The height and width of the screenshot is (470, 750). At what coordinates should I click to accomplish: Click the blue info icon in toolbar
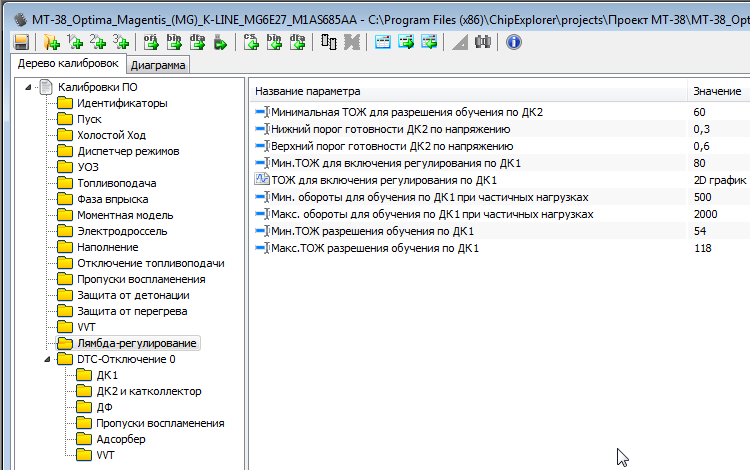(x=513, y=41)
